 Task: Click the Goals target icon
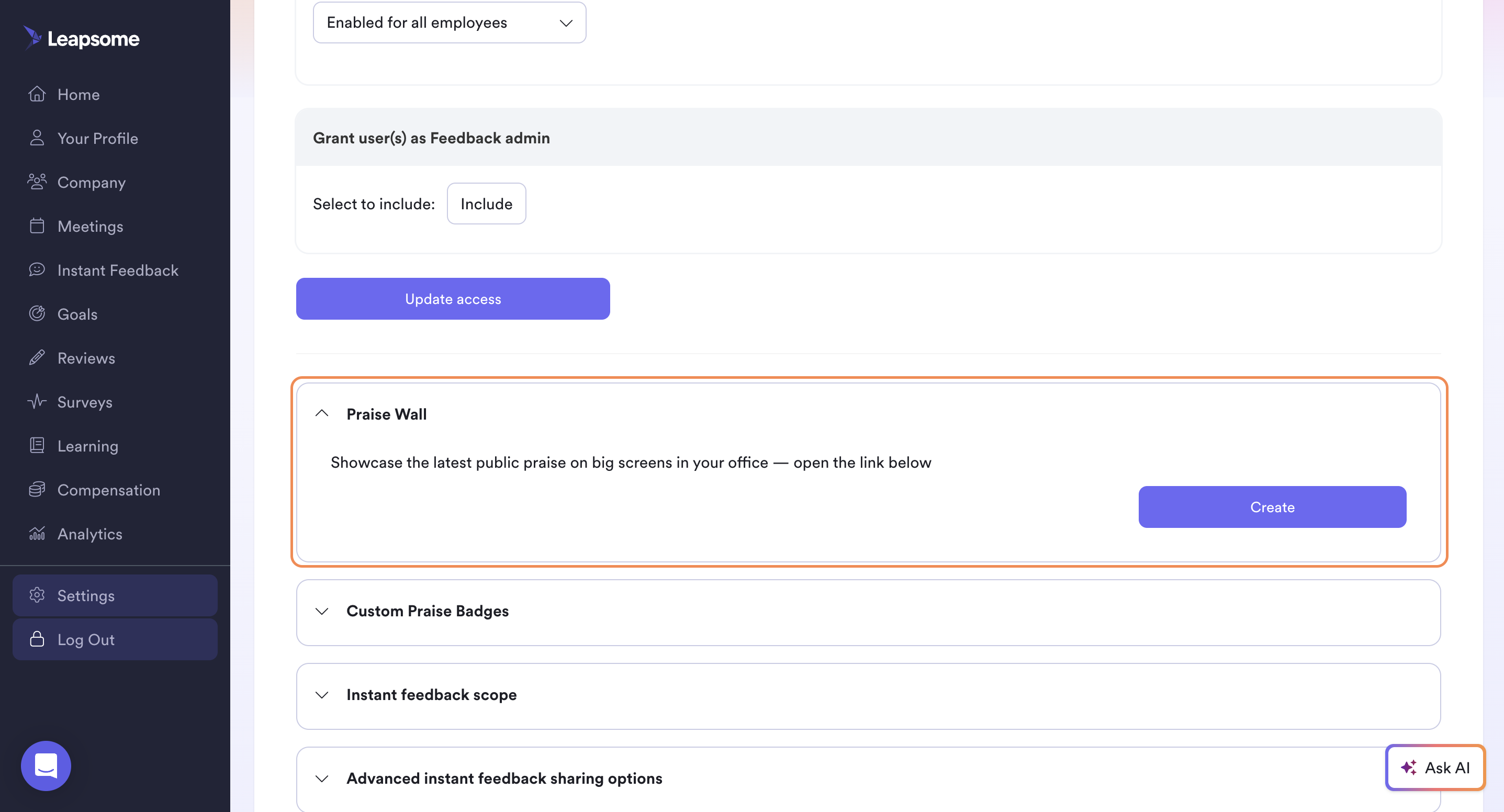(x=37, y=313)
